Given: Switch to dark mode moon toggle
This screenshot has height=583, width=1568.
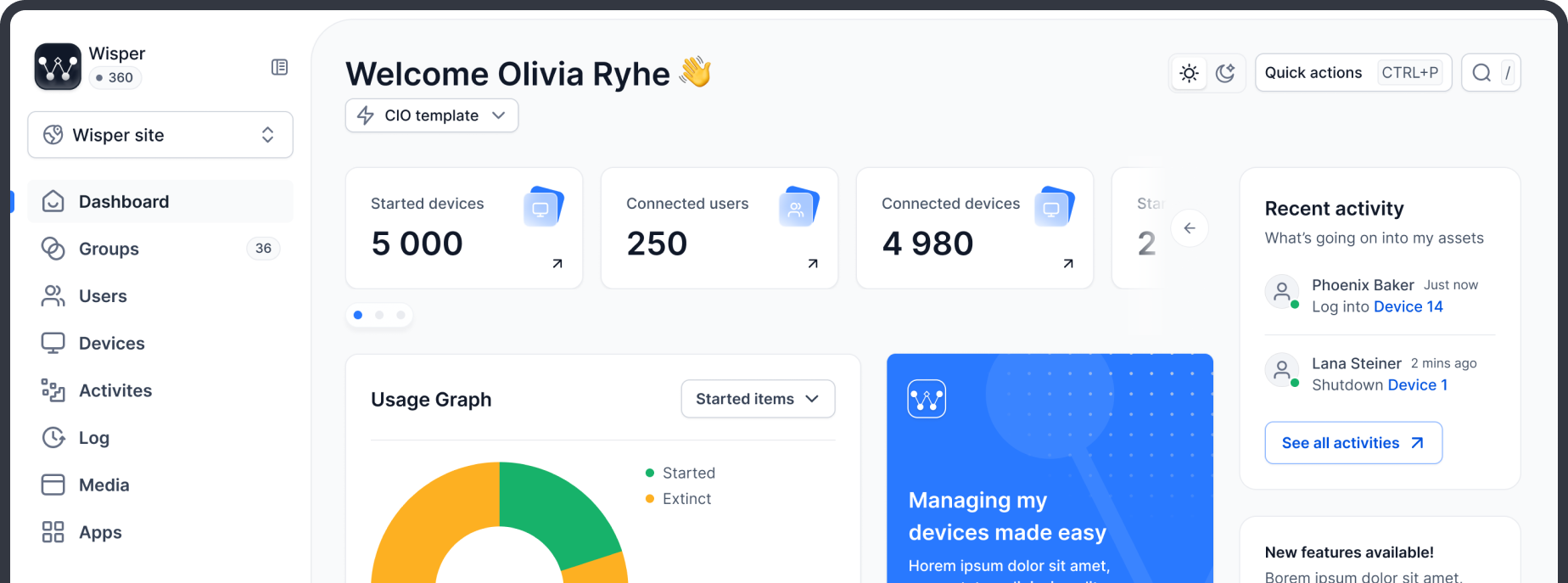Looking at the screenshot, I should point(1225,73).
